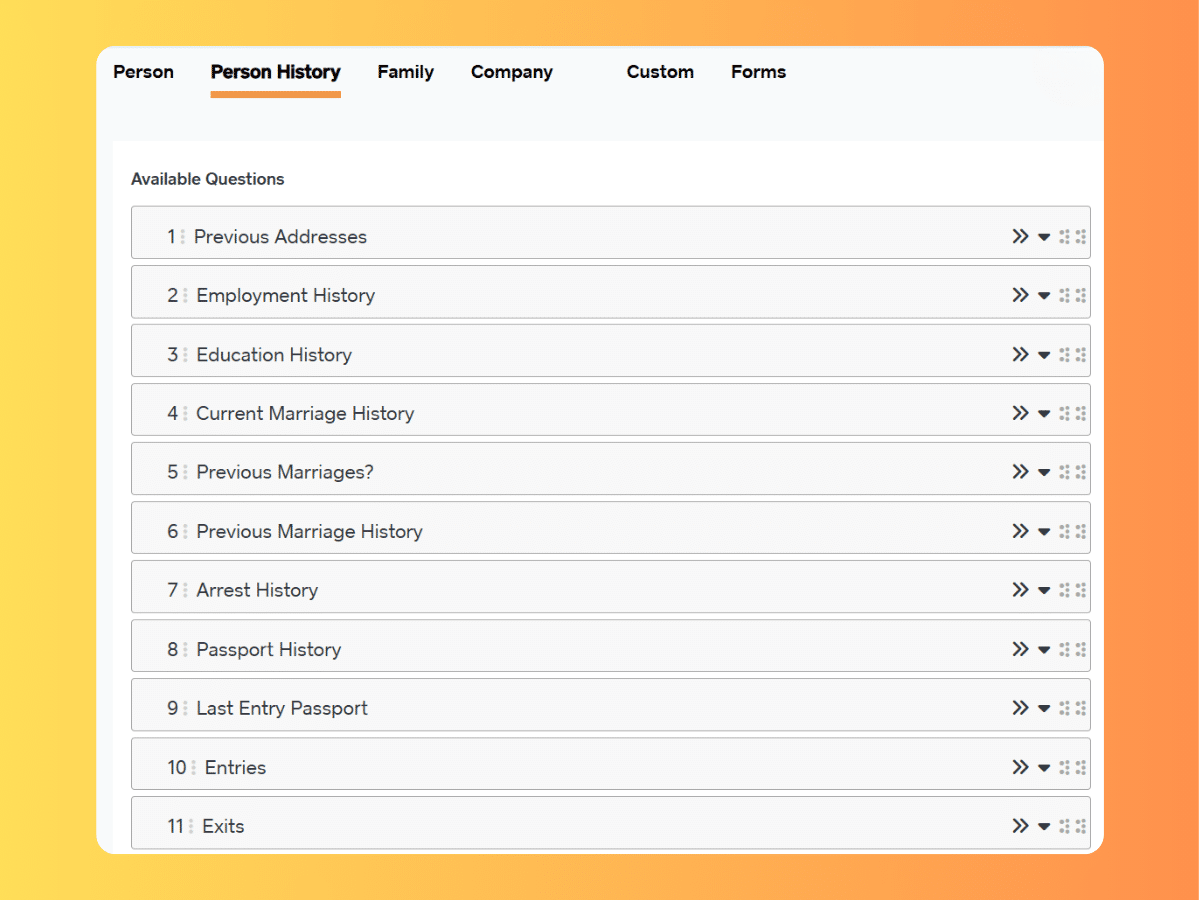This screenshot has width=1200, height=900.
Task: Click double-chevron icon on Last Entry Passport row
Action: (x=1020, y=708)
